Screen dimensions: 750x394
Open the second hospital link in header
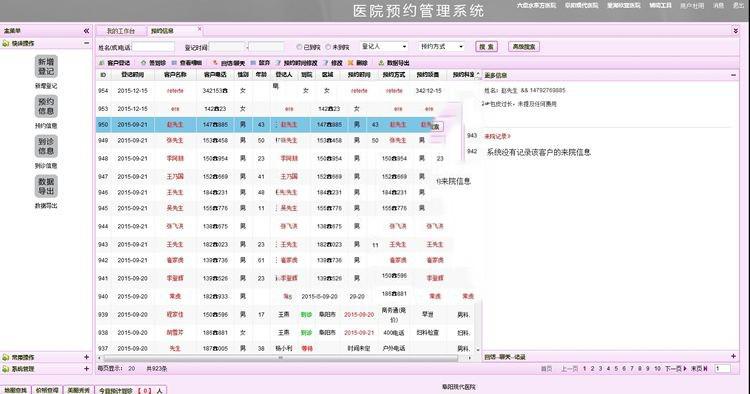(582, 5)
